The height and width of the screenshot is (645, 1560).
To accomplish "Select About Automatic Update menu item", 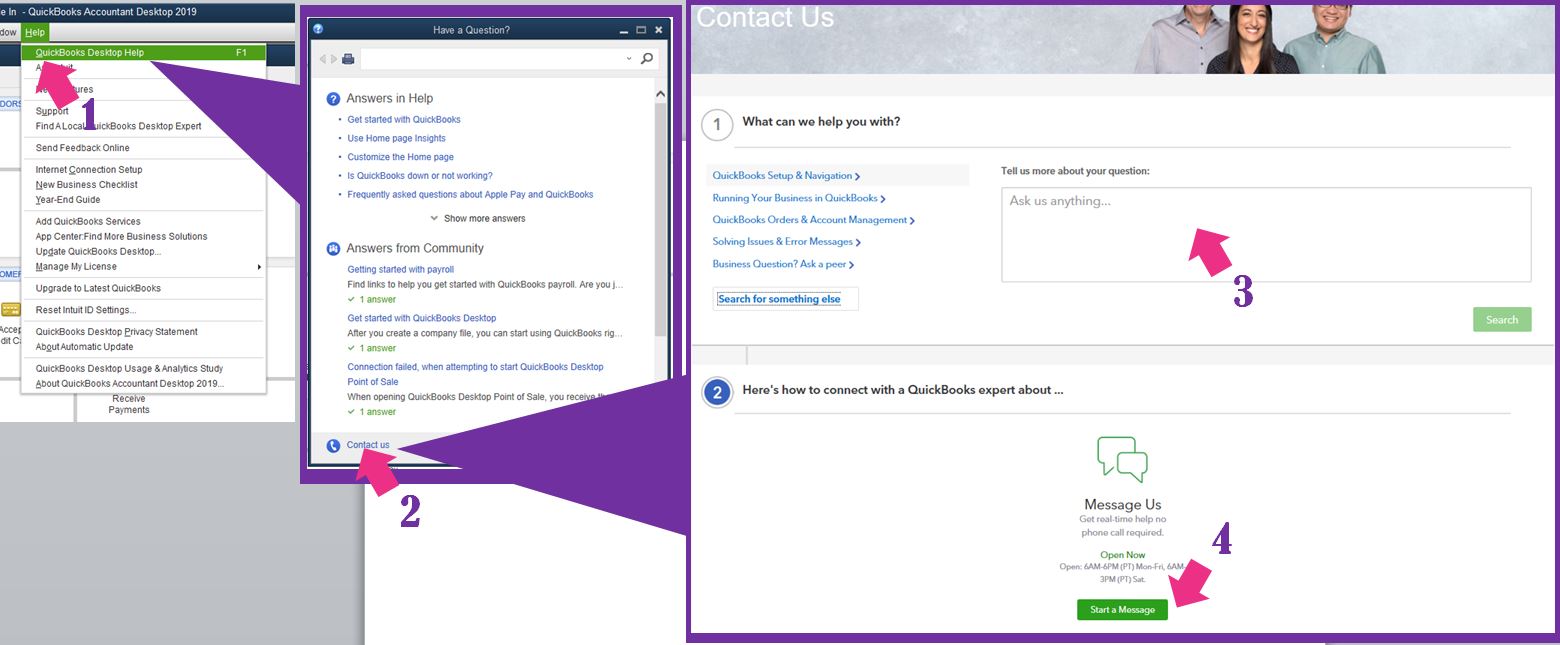I will pyautogui.click(x=84, y=347).
